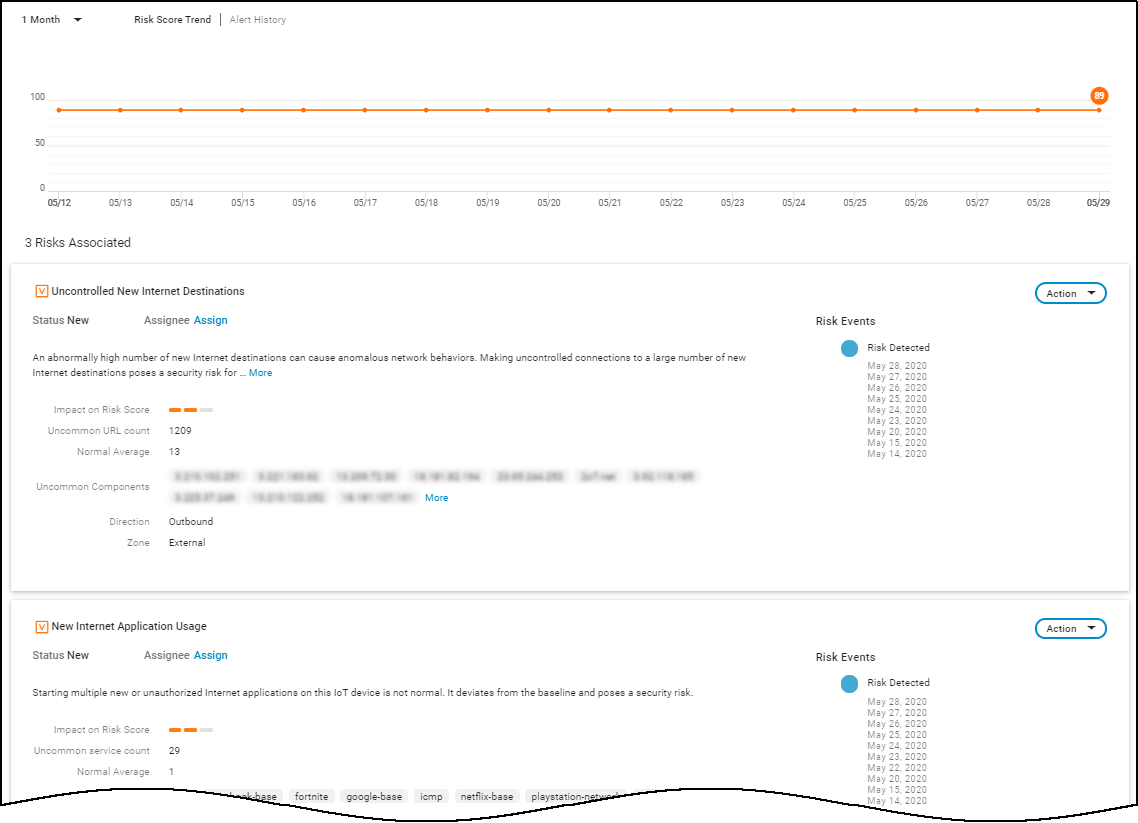Click the Impact on Risk Score bar for New Internet Application Usage
The width and height of the screenshot is (1138, 823).
coord(191,730)
